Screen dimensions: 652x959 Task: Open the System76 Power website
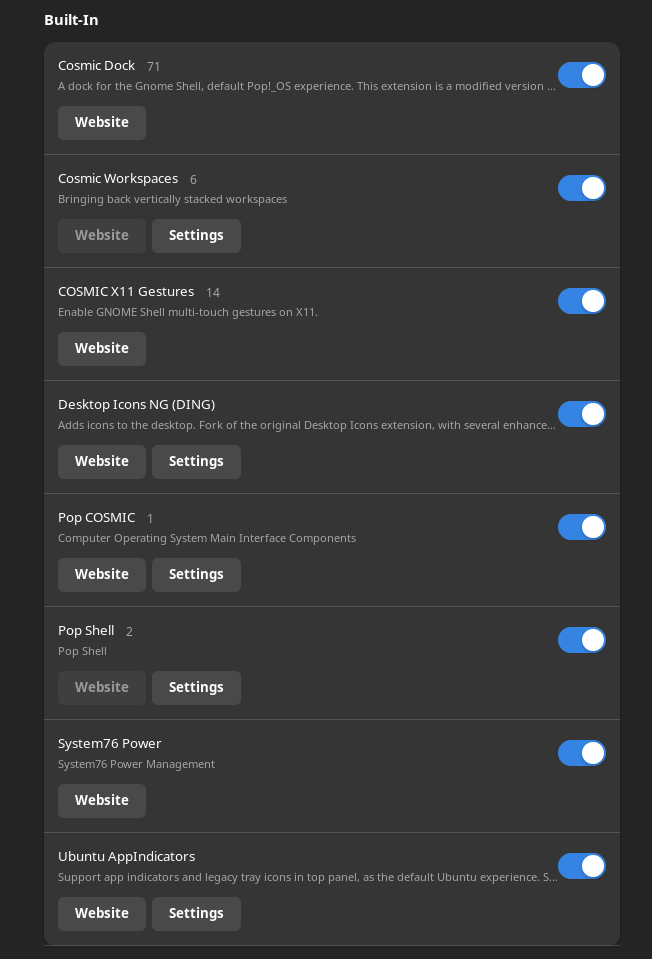coord(101,800)
